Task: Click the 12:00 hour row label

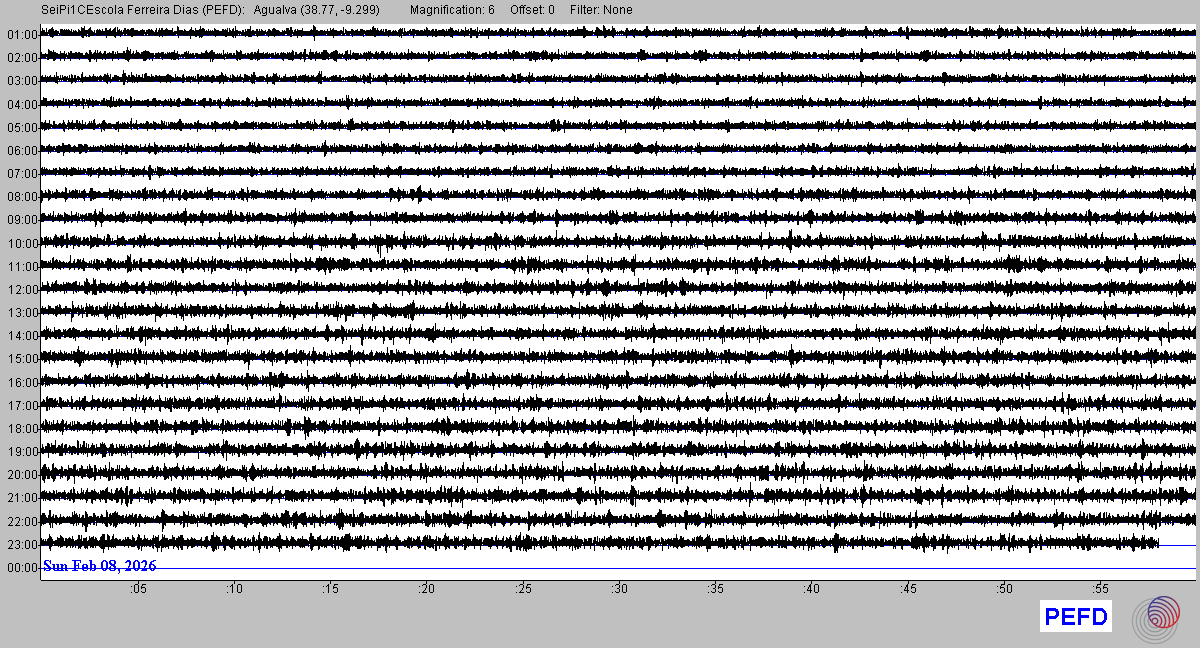Action: tap(21, 290)
